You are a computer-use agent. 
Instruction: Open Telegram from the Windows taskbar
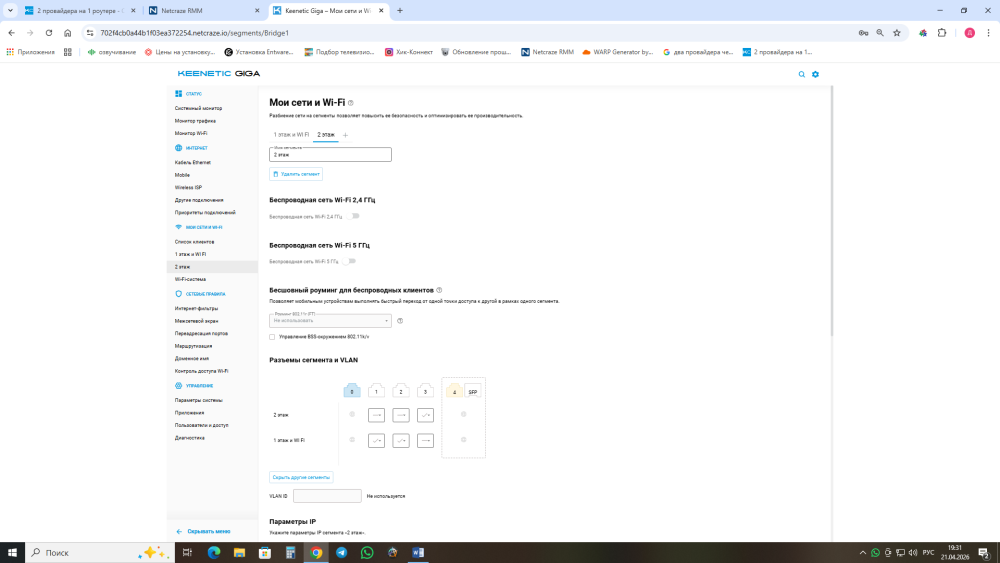341,552
